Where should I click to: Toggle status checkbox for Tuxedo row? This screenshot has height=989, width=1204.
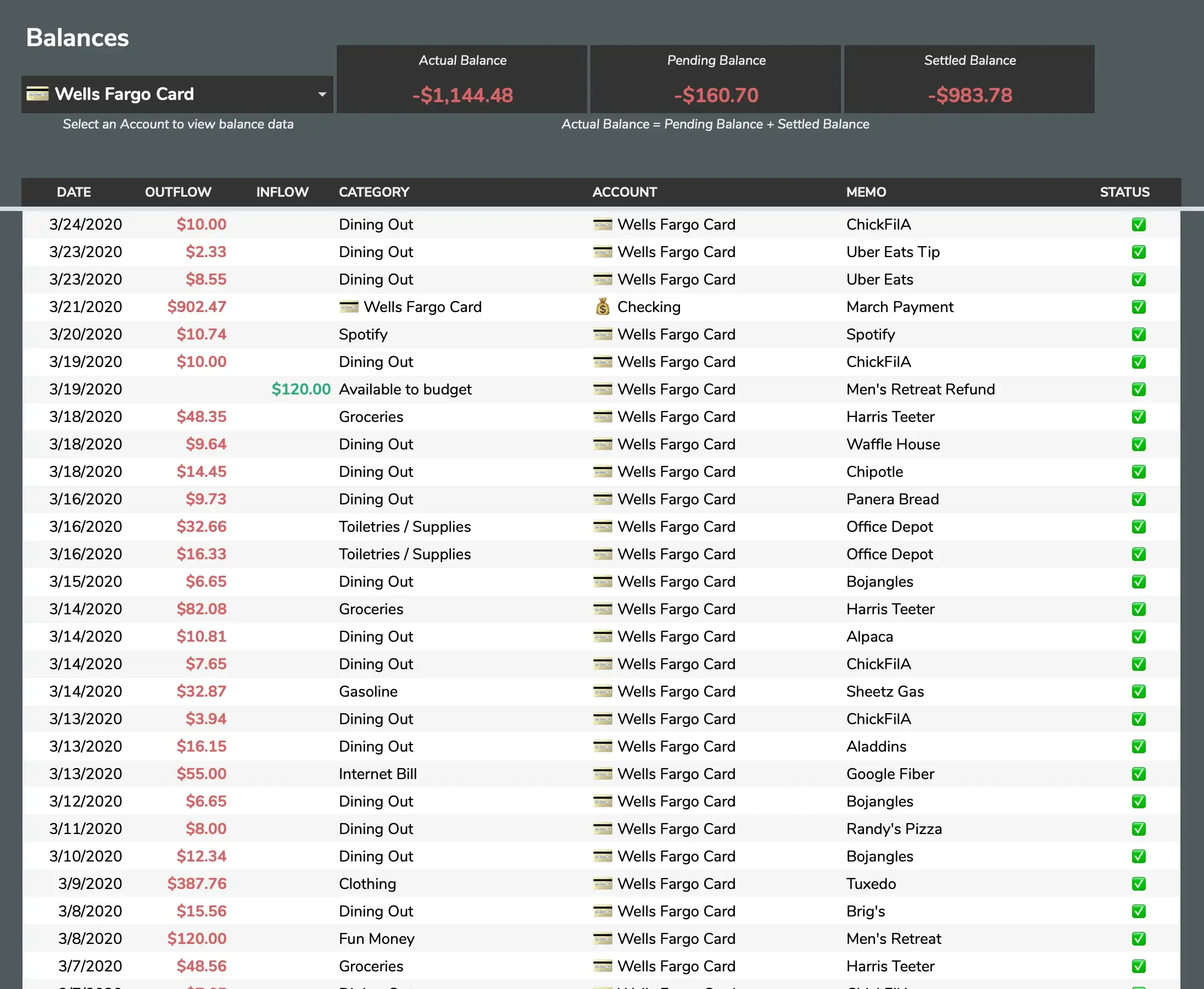(x=1139, y=884)
